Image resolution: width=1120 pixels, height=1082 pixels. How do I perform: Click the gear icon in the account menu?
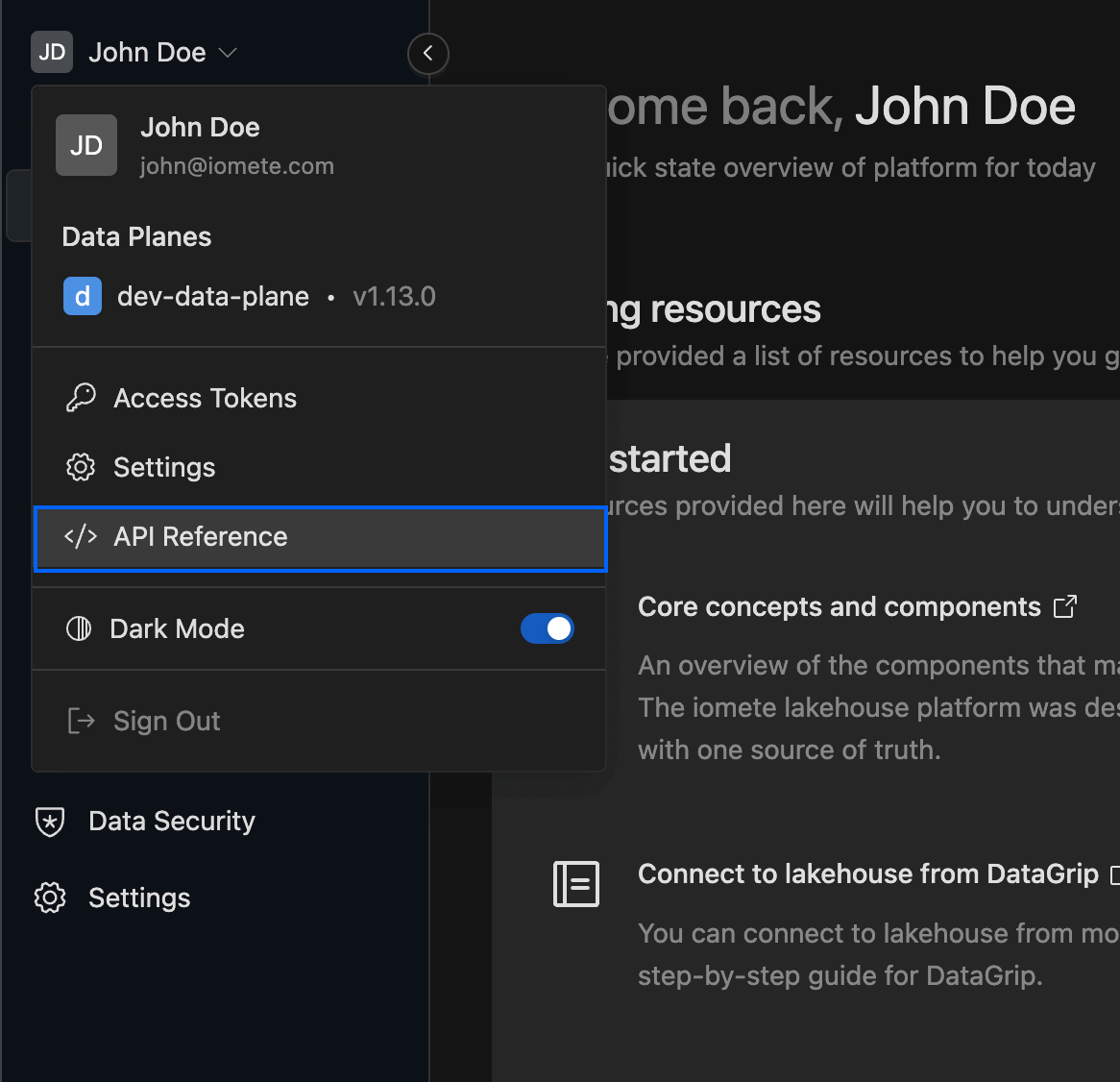[x=81, y=467]
